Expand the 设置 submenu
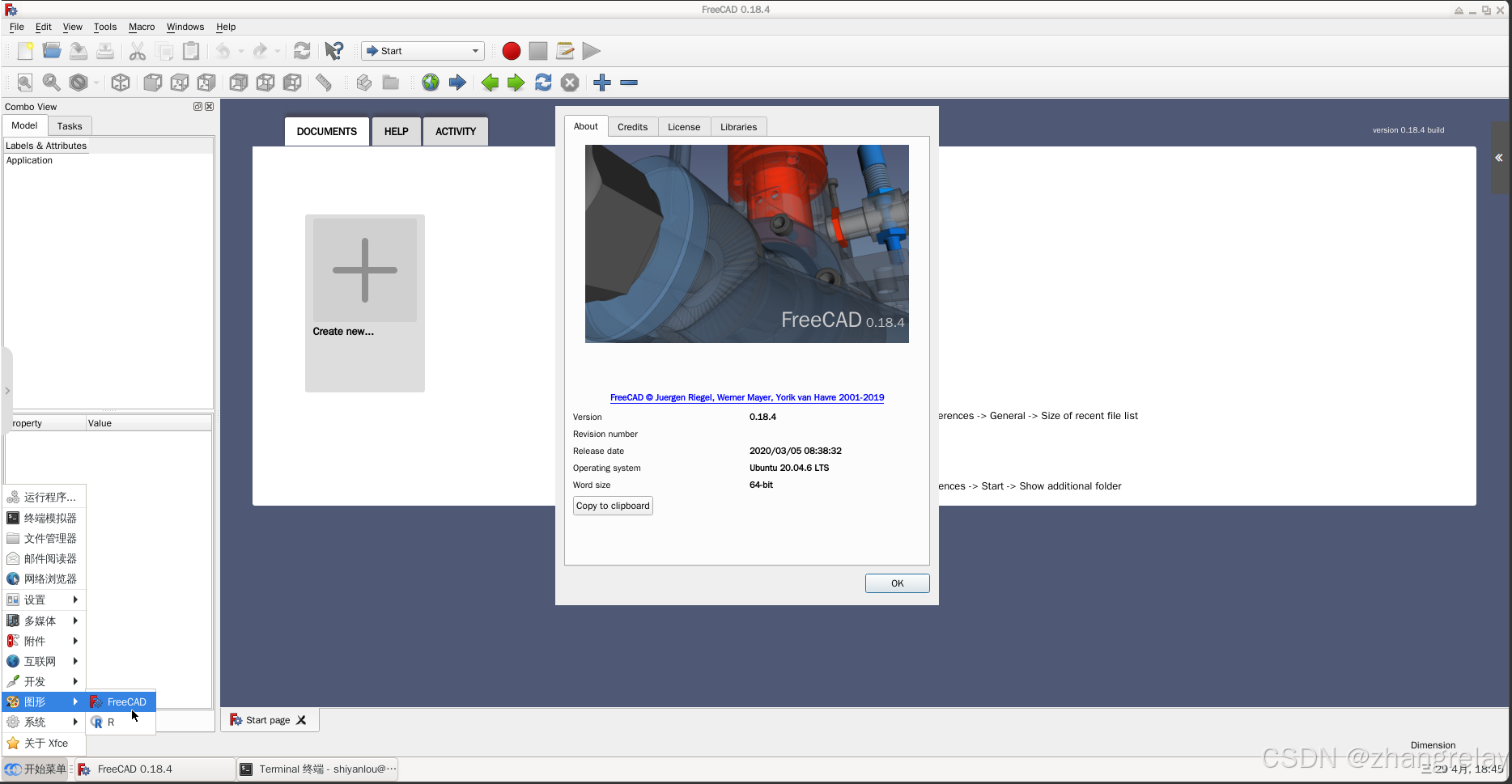Screen dimensions: 1512x784 coord(44,600)
